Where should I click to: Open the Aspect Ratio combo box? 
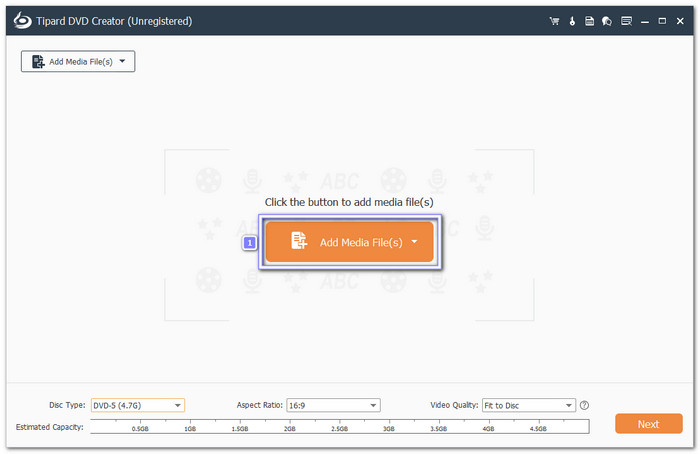(332, 405)
